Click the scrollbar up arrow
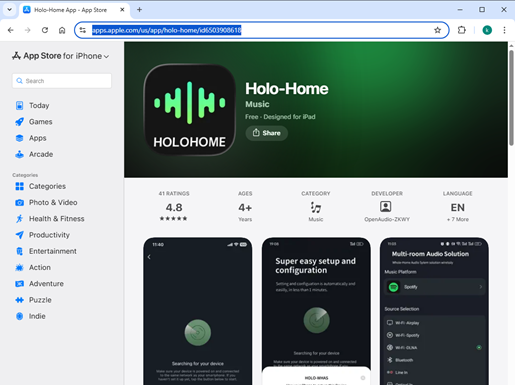515x385 pixels. pos(511,46)
